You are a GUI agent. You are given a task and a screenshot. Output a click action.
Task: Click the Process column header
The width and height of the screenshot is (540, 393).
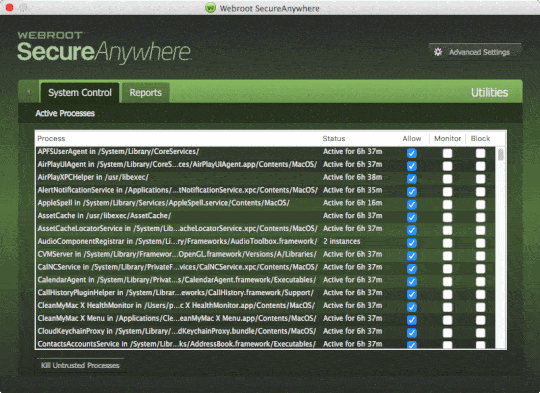pos(51,138)
